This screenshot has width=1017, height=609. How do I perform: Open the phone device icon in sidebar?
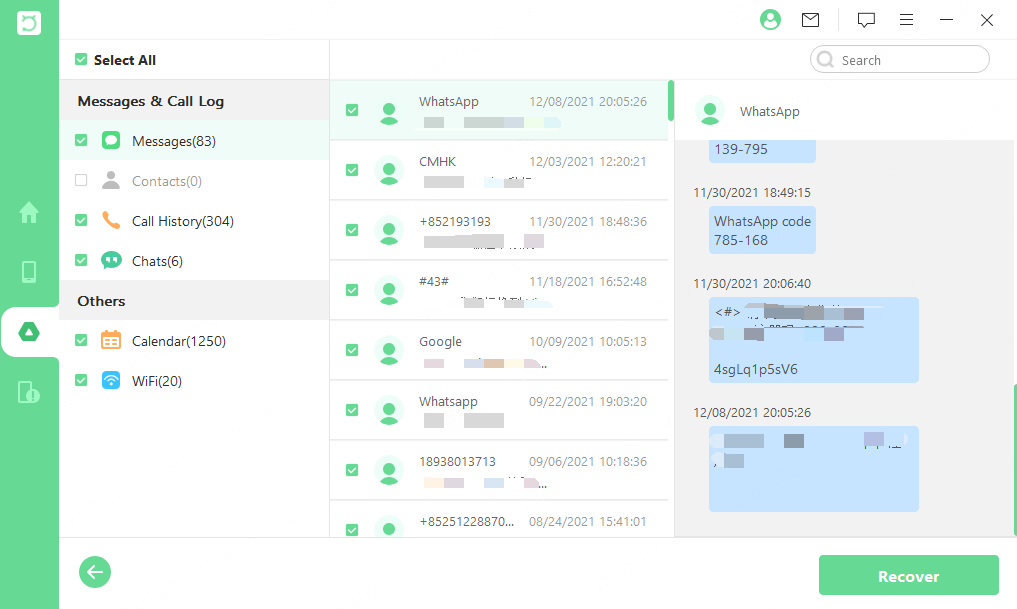[29, 272]
